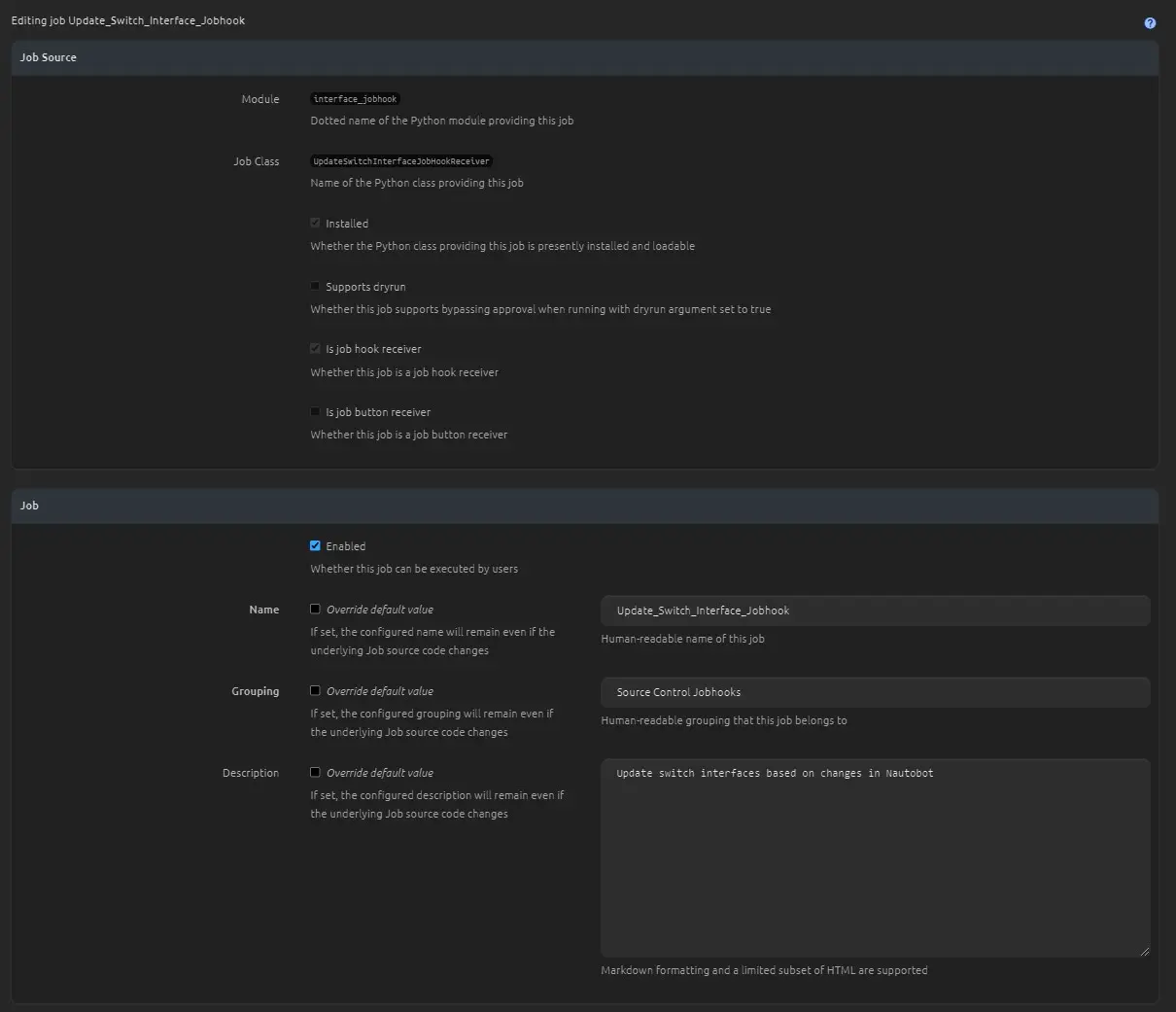
Task: Check Override default value for Name
Action: click(315, 610)
